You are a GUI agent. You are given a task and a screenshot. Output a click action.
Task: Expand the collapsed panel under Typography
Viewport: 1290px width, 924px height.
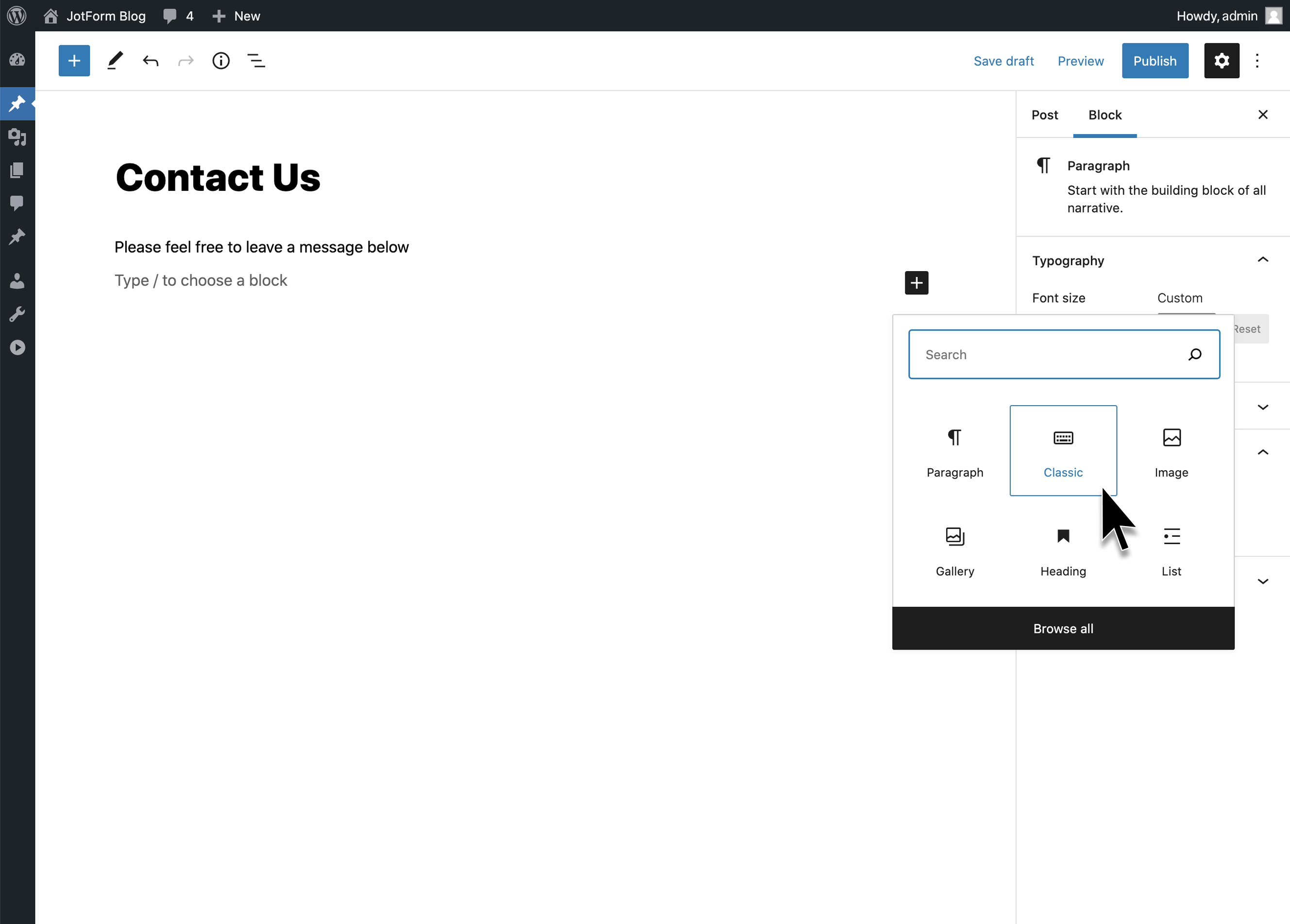click(x=1263, y=407)
